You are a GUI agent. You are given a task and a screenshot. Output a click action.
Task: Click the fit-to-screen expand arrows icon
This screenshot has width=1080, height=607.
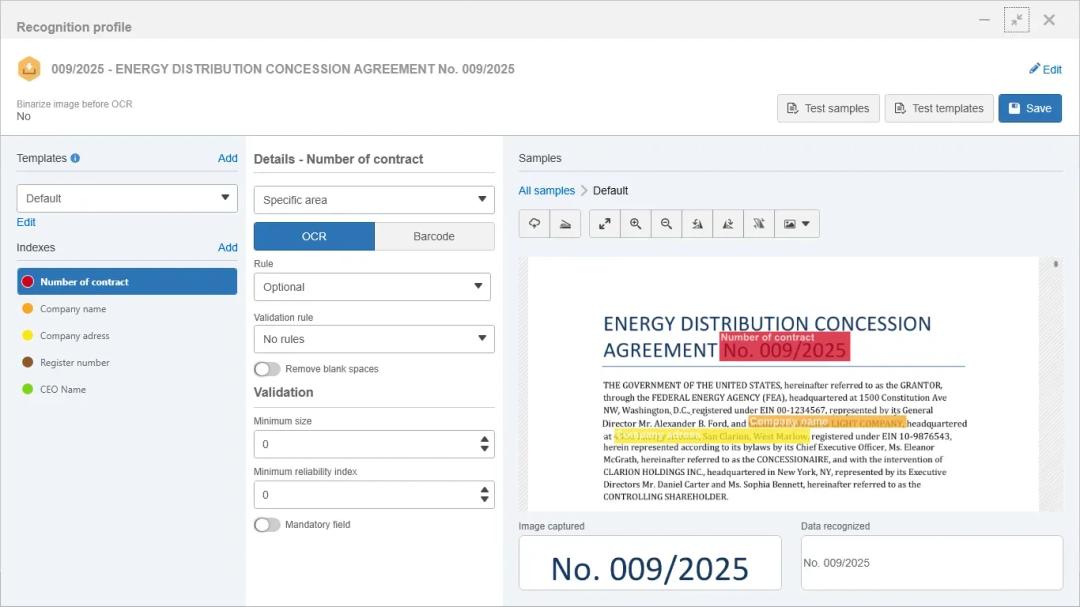605,224
